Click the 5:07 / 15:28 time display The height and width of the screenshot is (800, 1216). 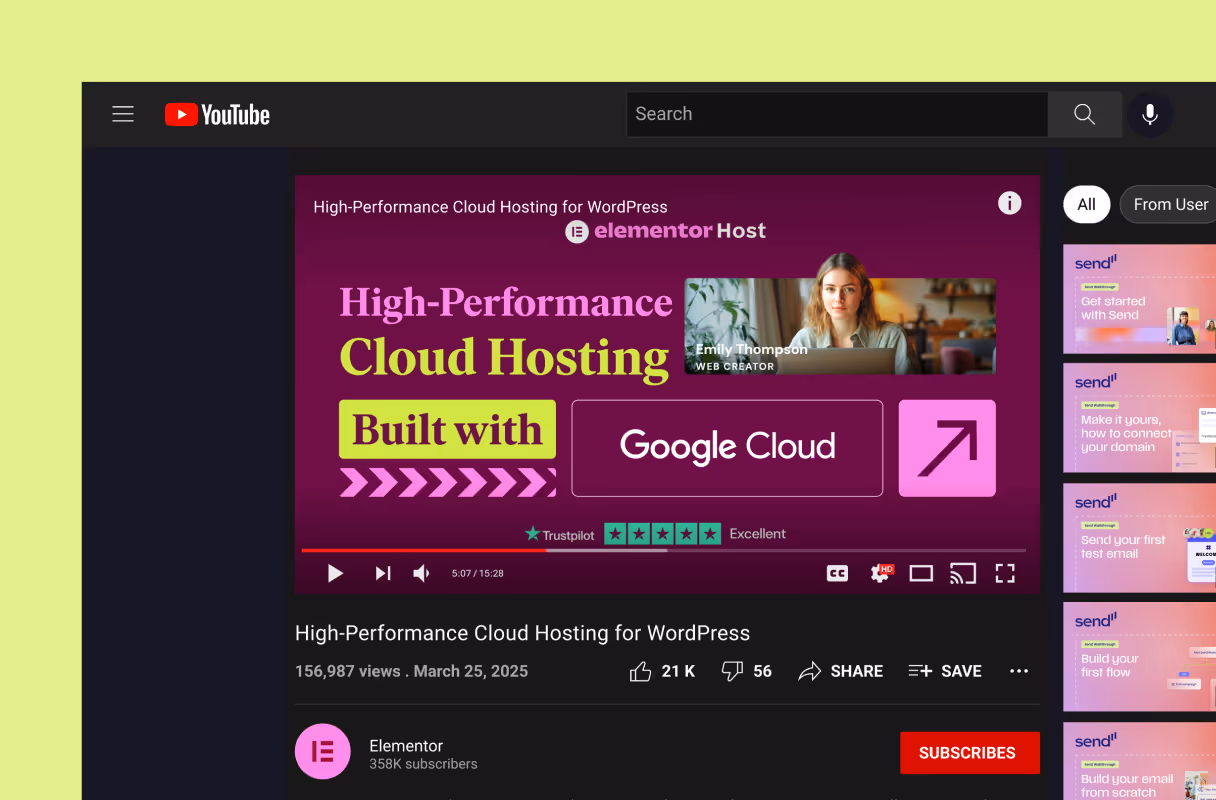click(x=477, y=574)
